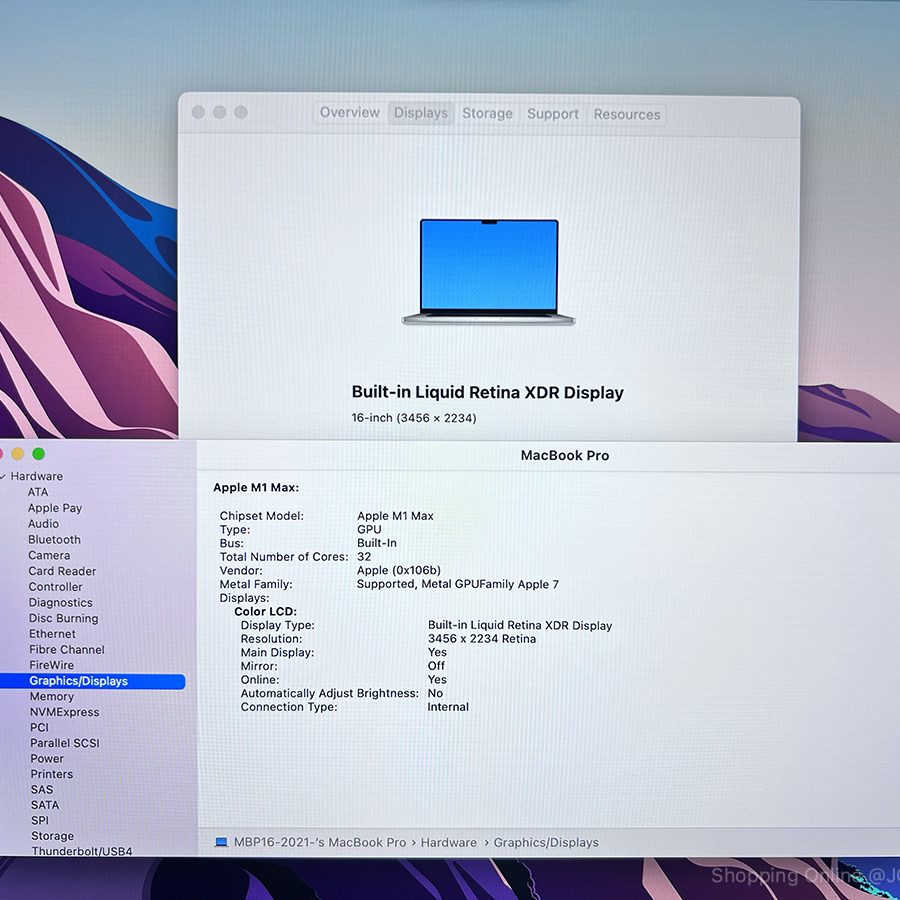Click the laptop icon in the path bar
900x900 pixels.
pyautogui.click(x=221, y=842)
